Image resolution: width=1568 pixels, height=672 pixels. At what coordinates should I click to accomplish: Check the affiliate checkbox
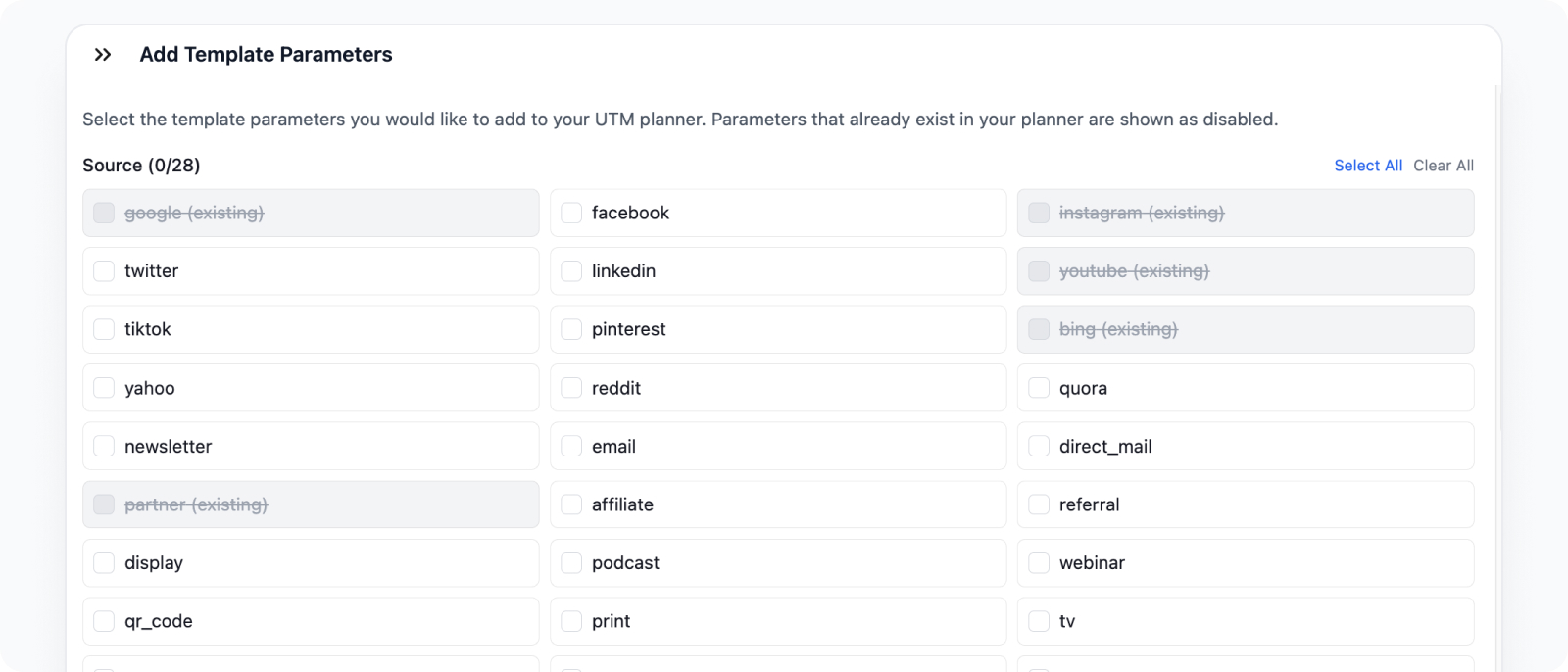point(571,504)
